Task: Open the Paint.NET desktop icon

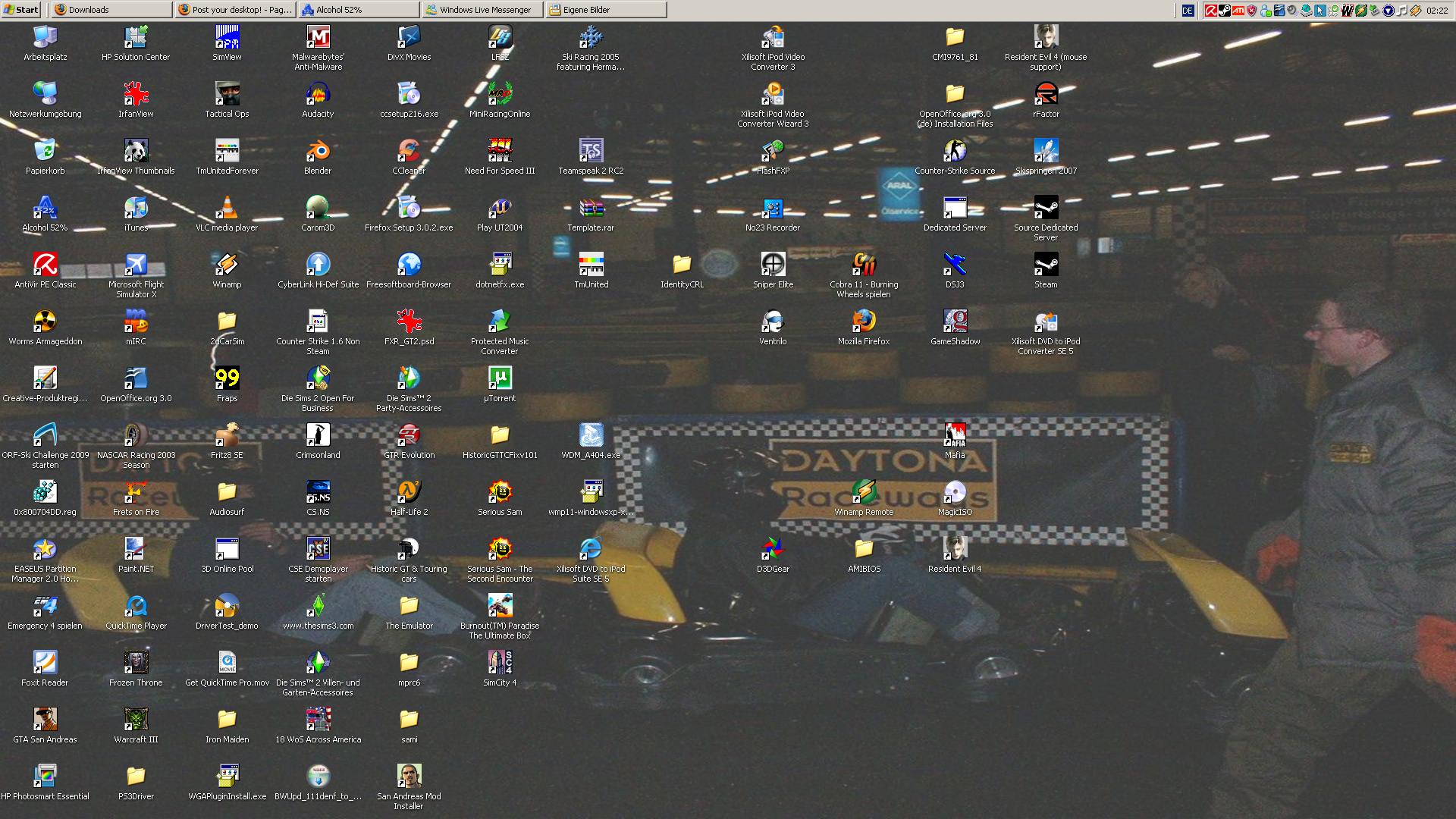Action: coord(136,549)
